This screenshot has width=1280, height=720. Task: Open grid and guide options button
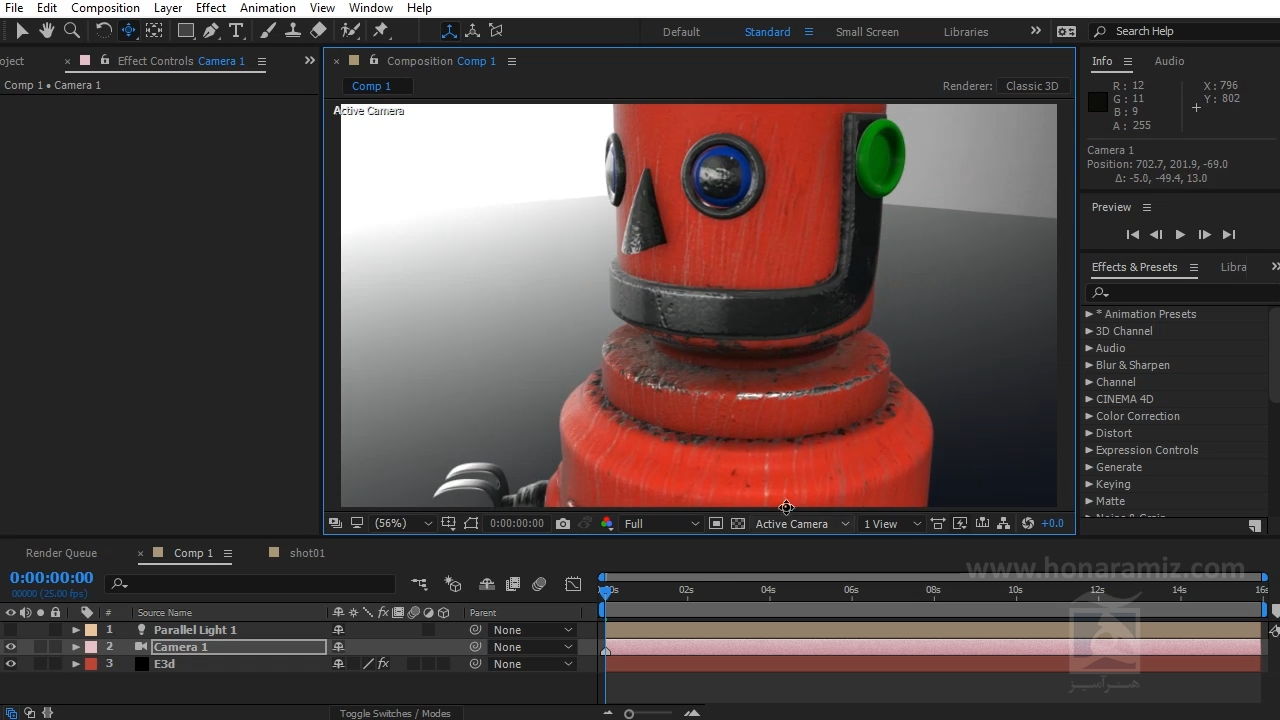[x=448, y=524]
